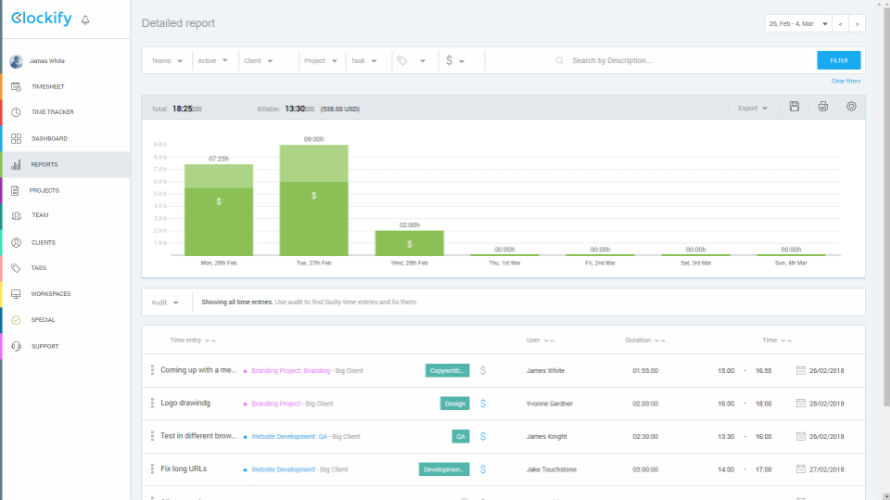Viewport: 890px width, 500px height.
Task: Toggle billable dollar sign on Logo drawing entry
Action: (x=483, y=404)
